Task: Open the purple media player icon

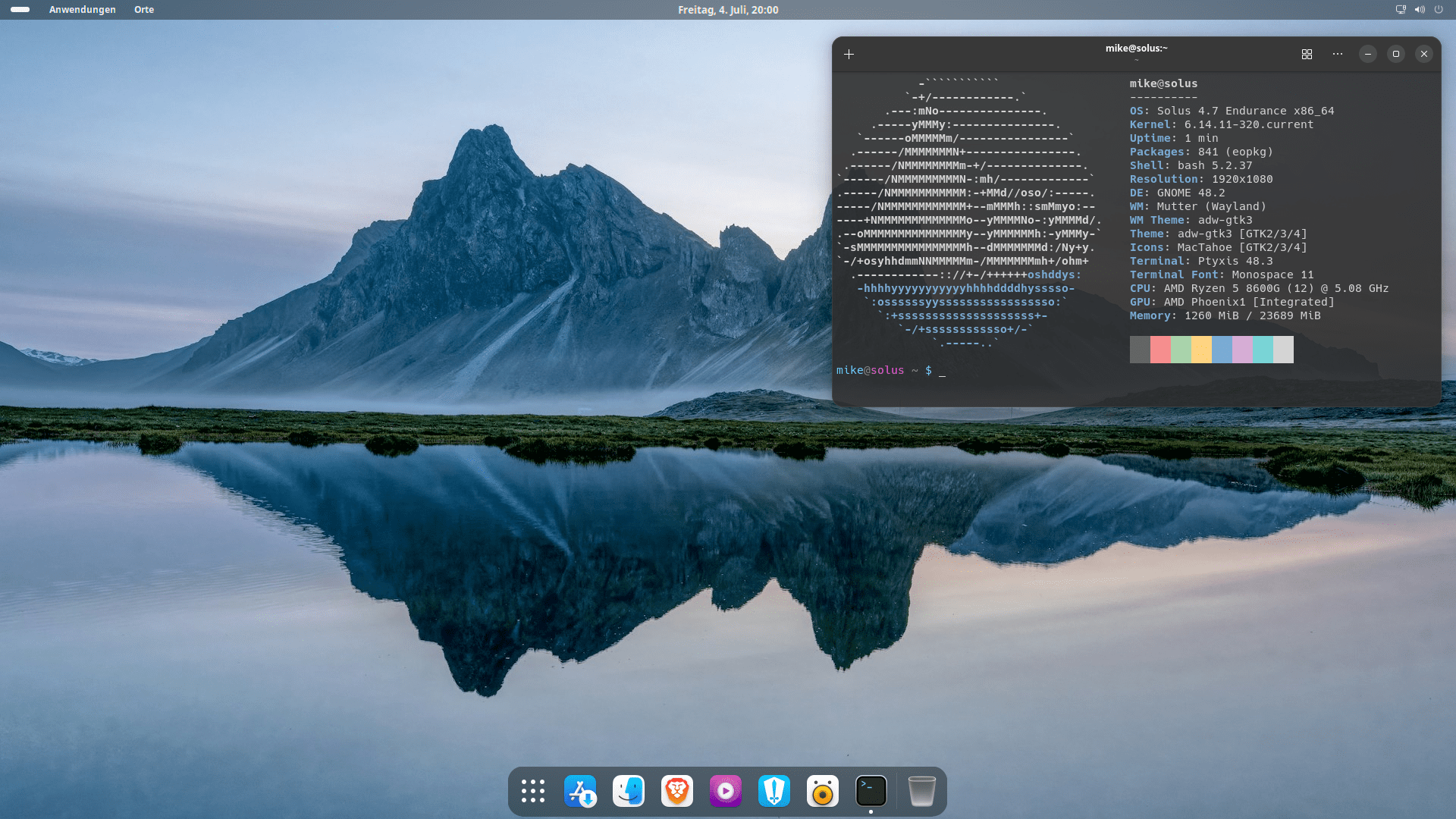Action: [x=726, y=791]
